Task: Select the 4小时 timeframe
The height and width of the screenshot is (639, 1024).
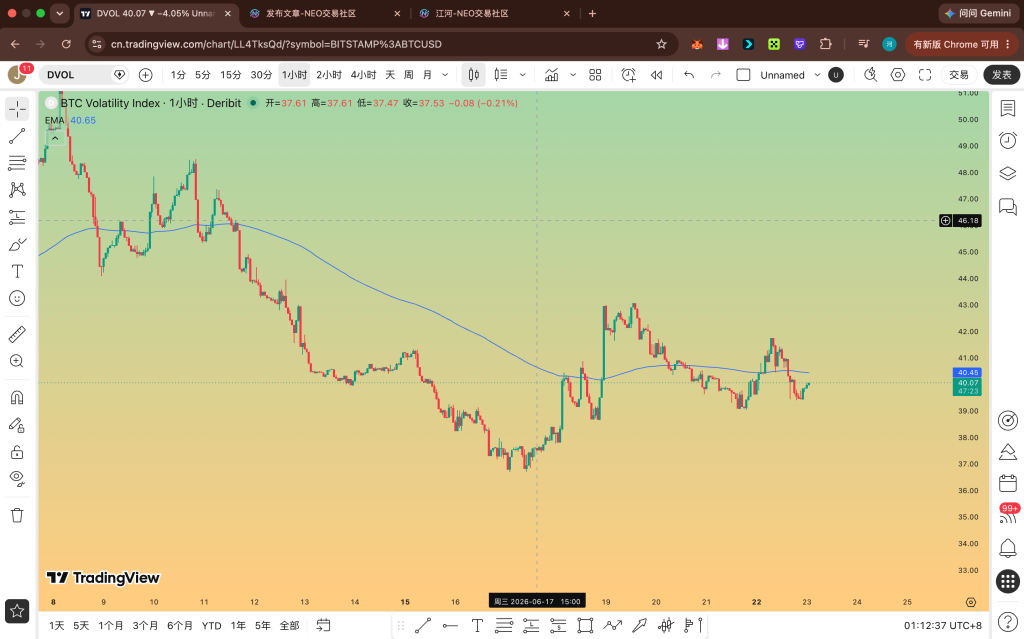Action: tap(363, 75)
